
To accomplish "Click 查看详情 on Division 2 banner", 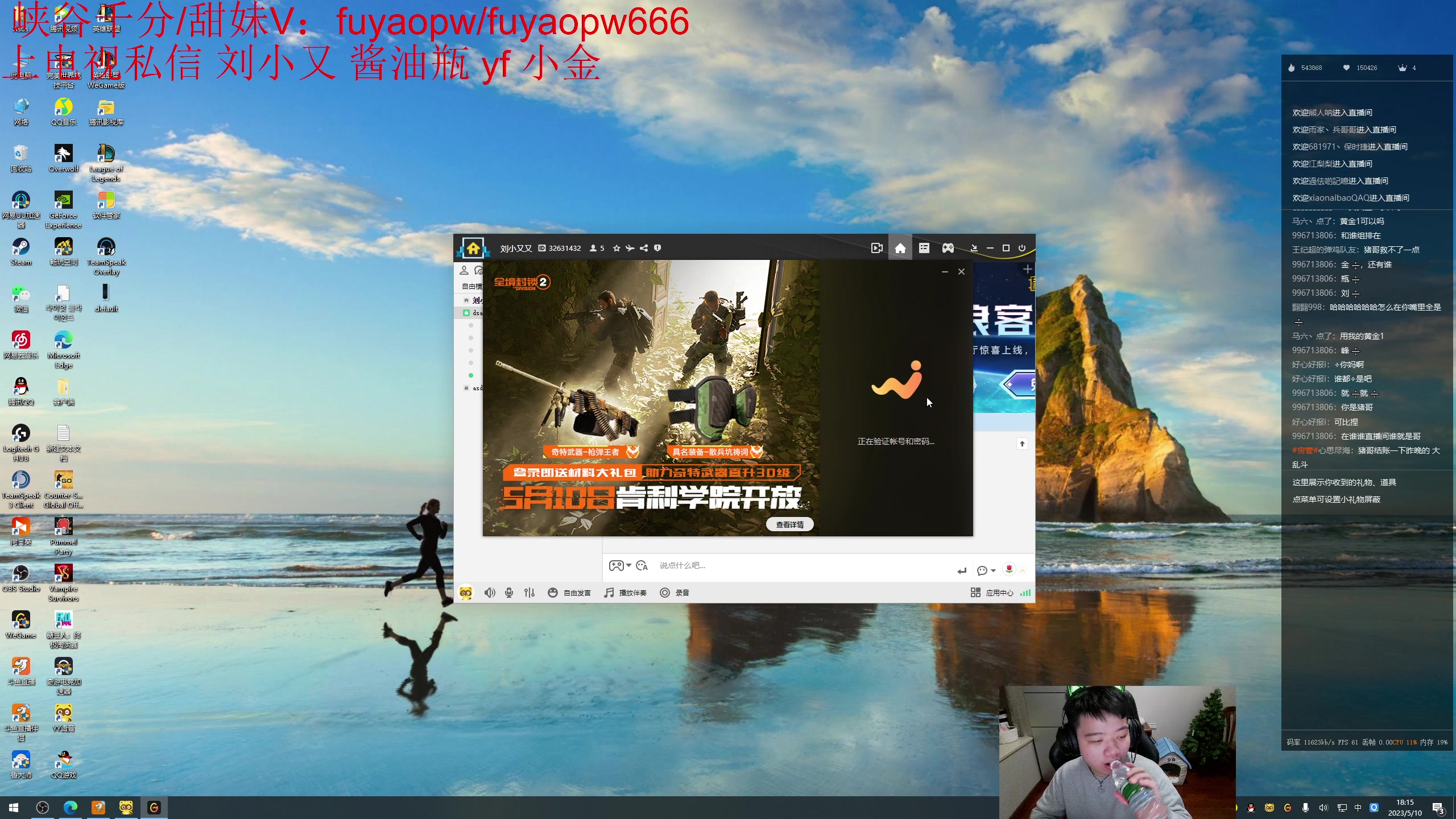I will (x=789, y=524).
